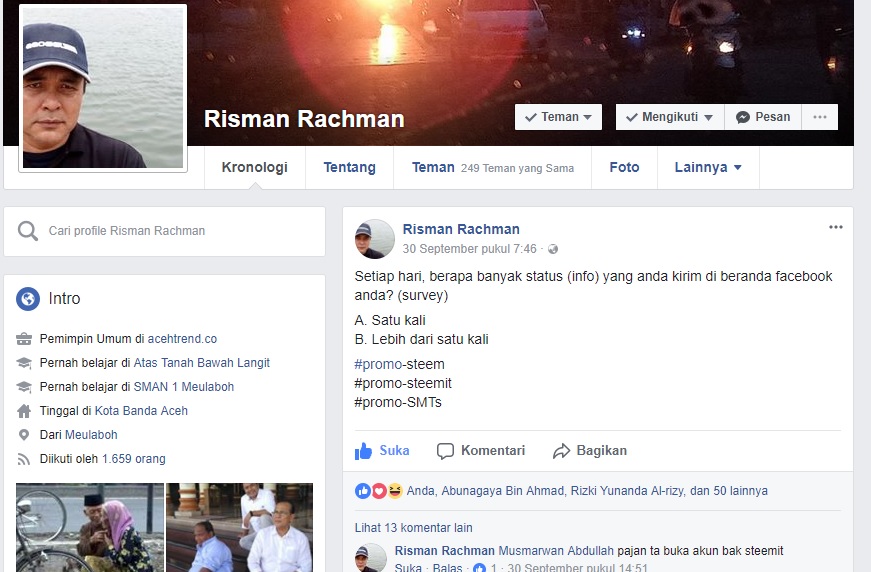Click the graduation cap icon beside Atas Tanah

click(x=24, y=363)
